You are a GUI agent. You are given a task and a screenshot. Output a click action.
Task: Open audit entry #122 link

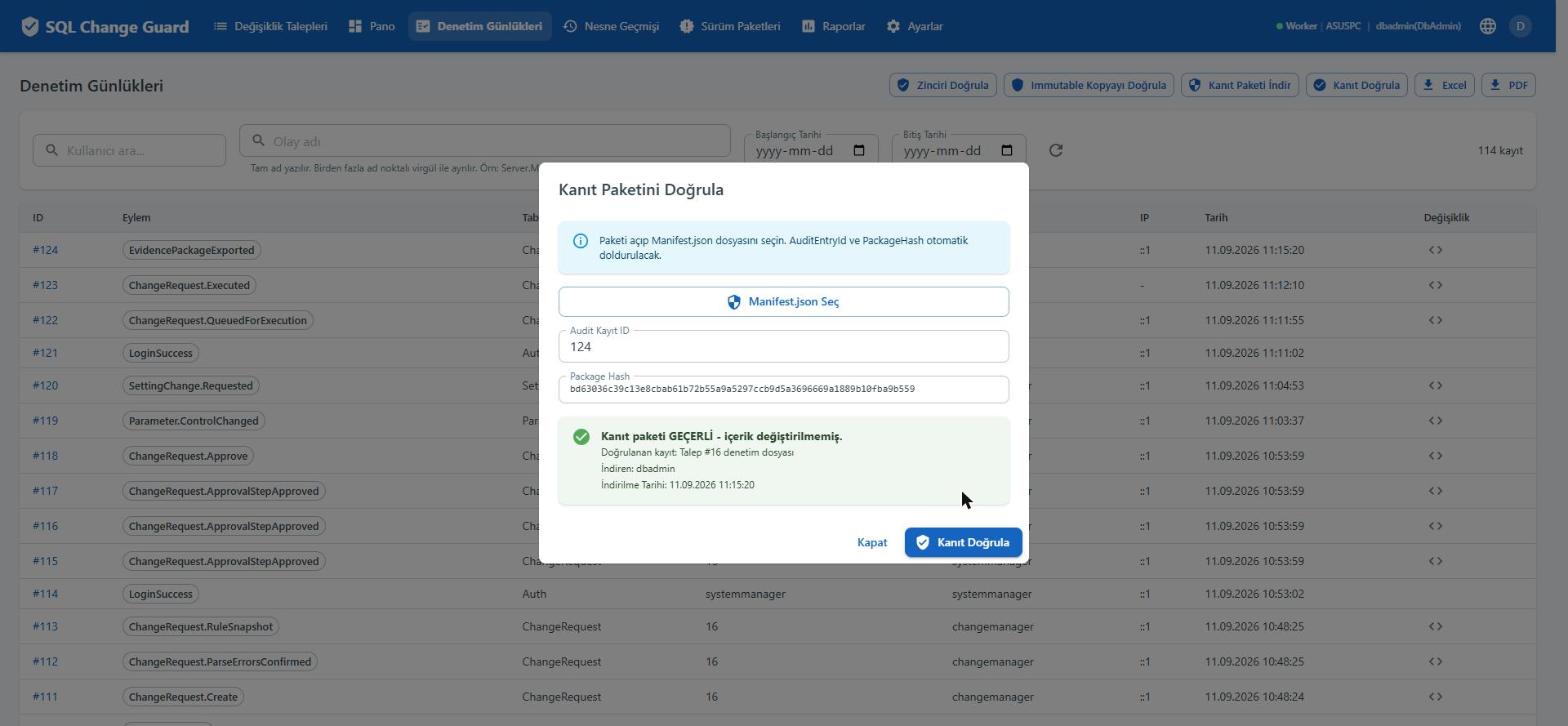(x=45, y=320)
